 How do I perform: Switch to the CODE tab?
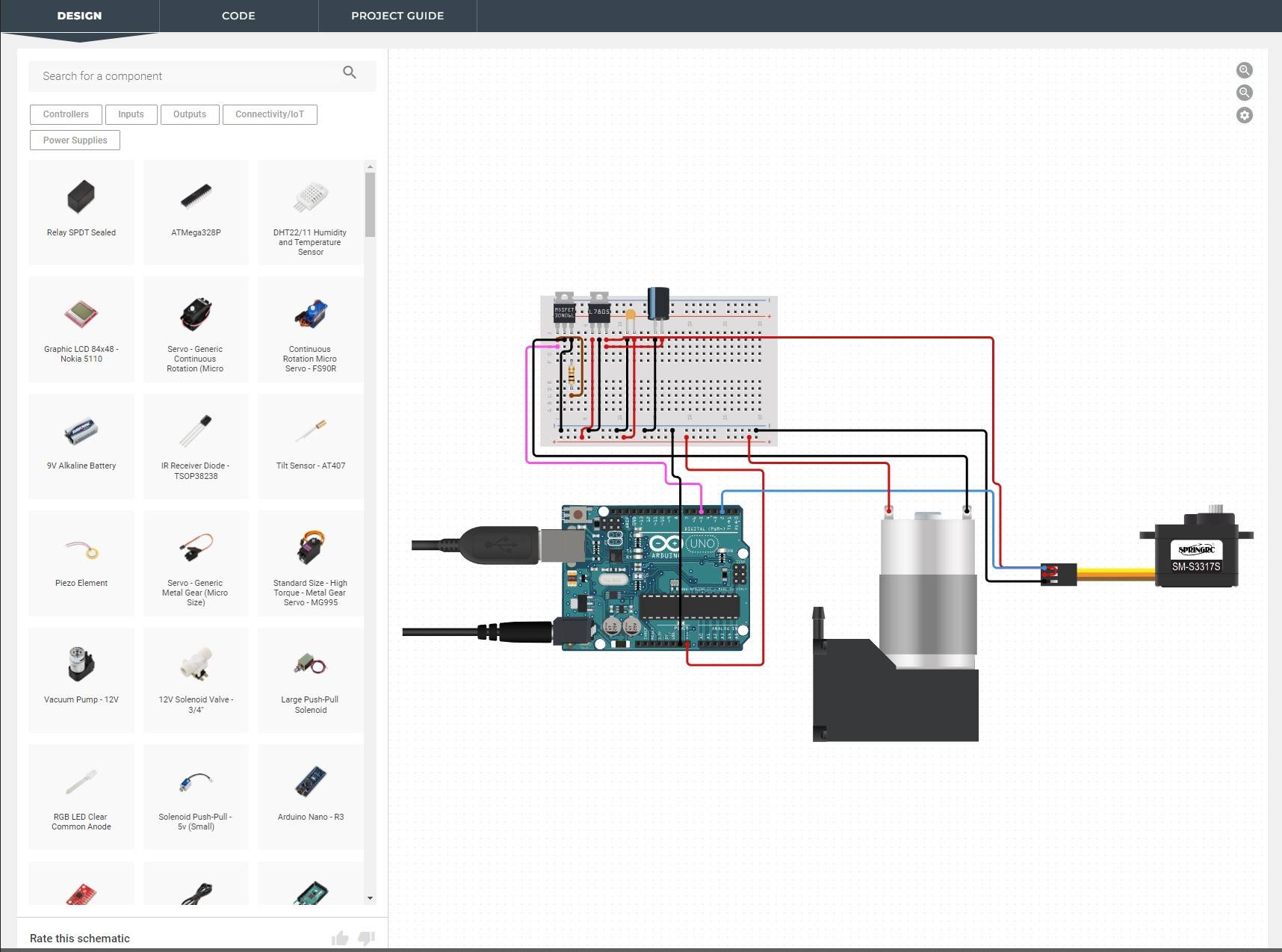(x=238, y=16)
